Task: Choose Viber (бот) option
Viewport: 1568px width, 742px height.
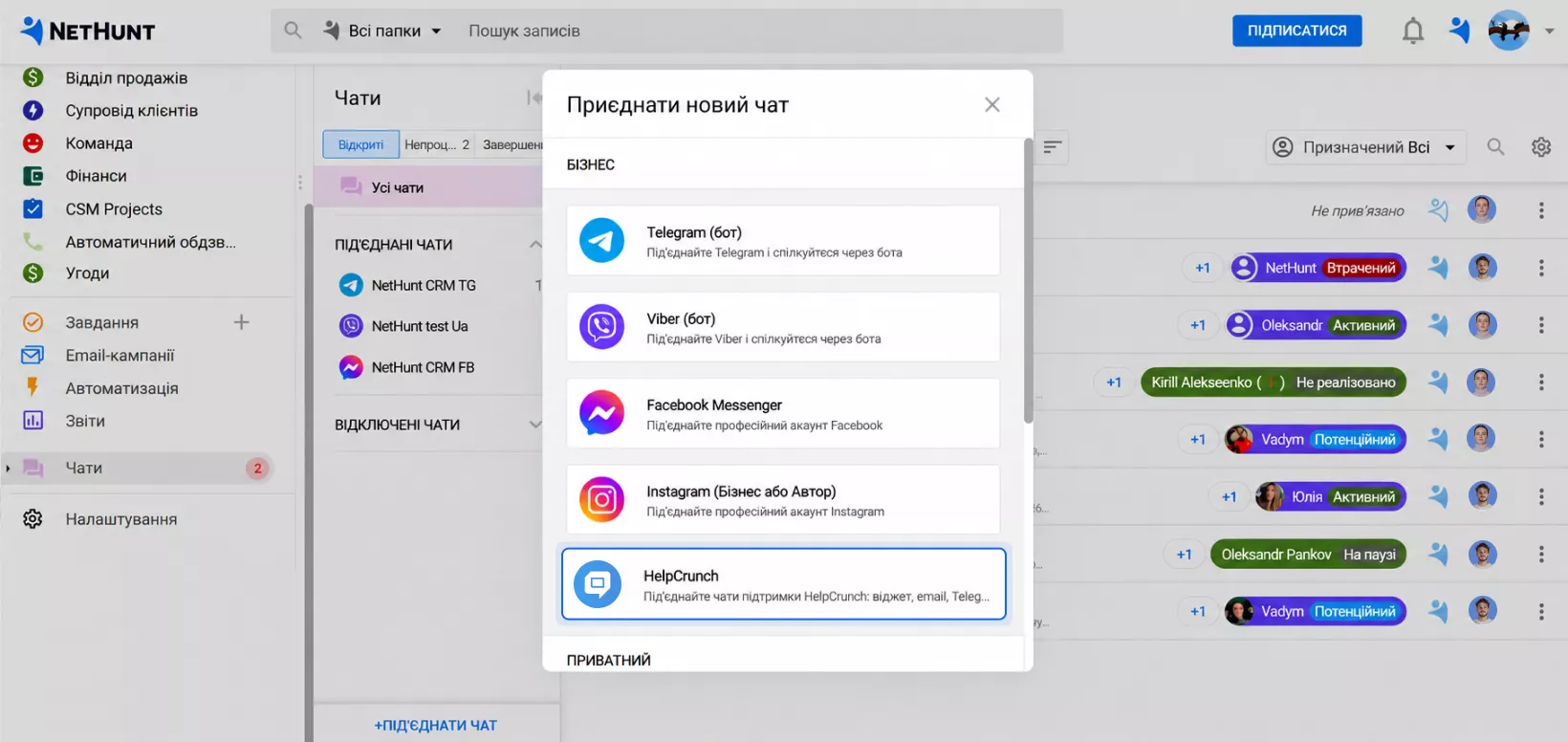Action: click(783, 327)
